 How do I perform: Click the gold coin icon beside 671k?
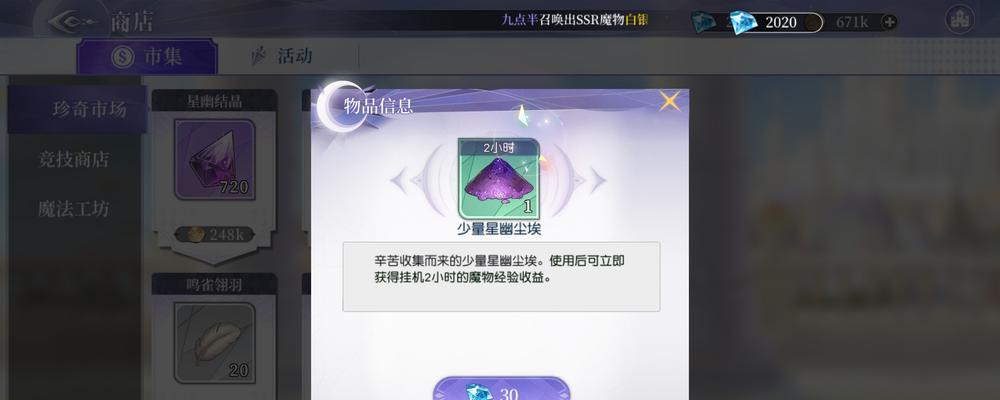813,22
